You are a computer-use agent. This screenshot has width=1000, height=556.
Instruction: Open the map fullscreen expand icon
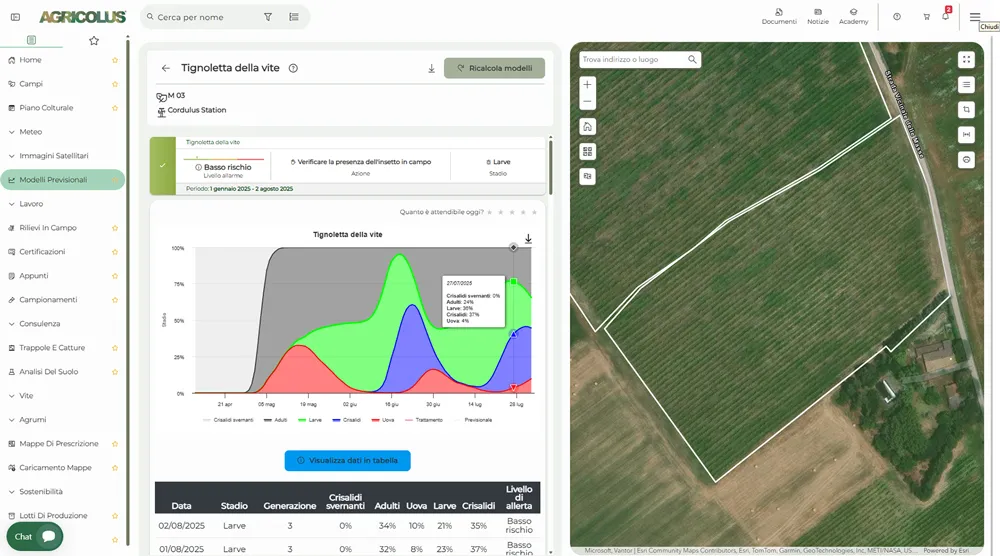(966, 60)
